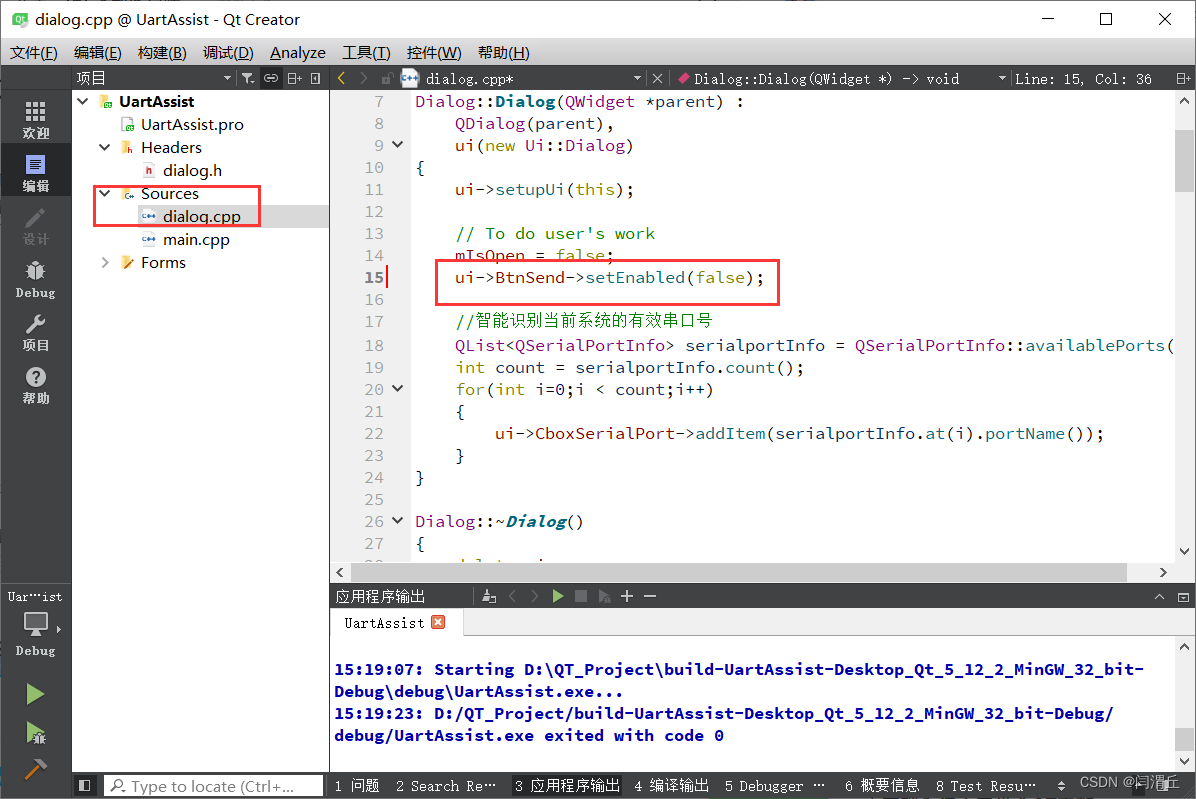This screenshot has width=1196, height=799.
Task: Zoom out the application output text
Action: pyautogui.click(x=650, y=596)
